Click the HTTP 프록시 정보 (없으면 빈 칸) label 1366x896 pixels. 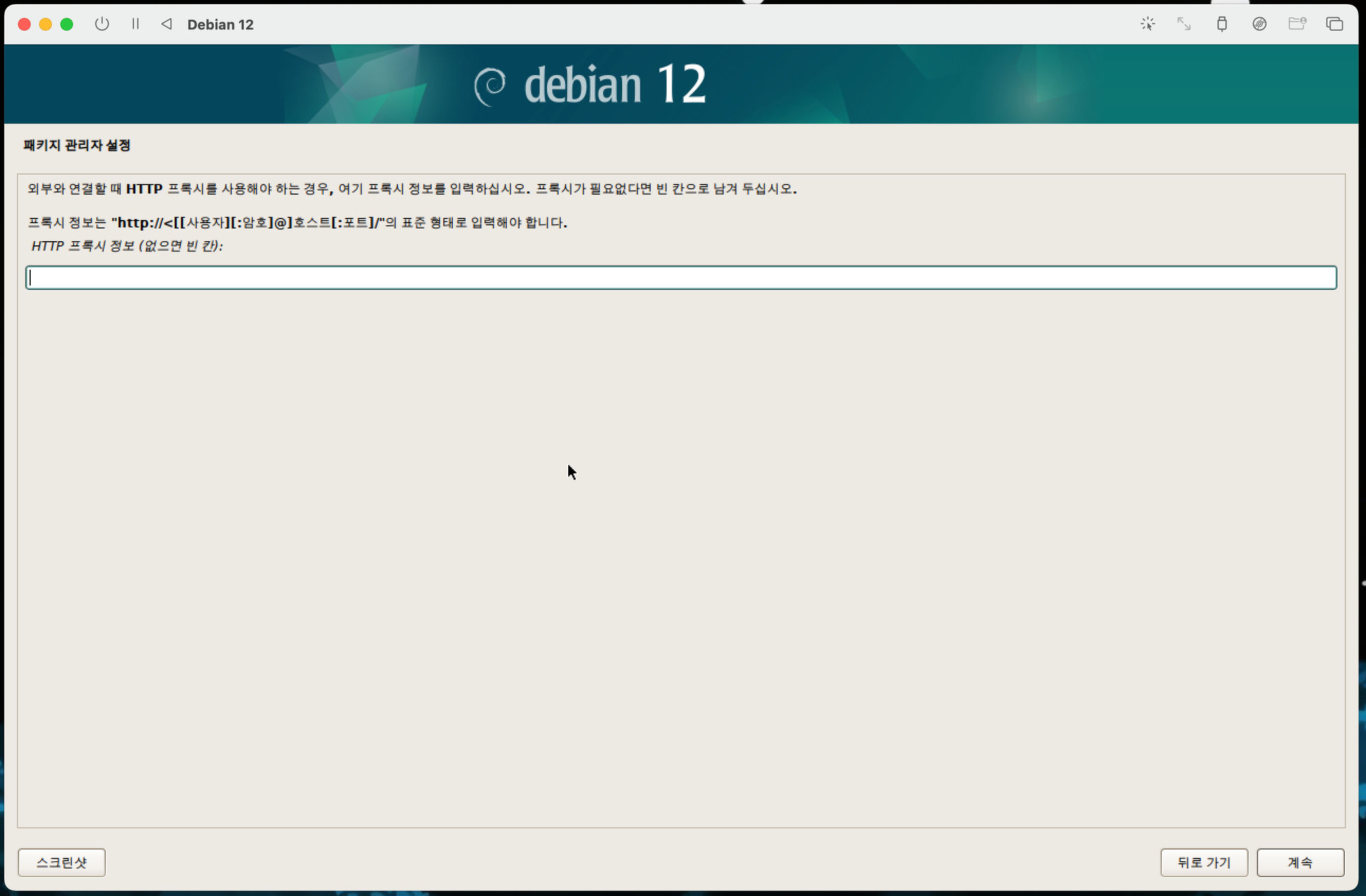pyautogui.click(x=127, y=246)
